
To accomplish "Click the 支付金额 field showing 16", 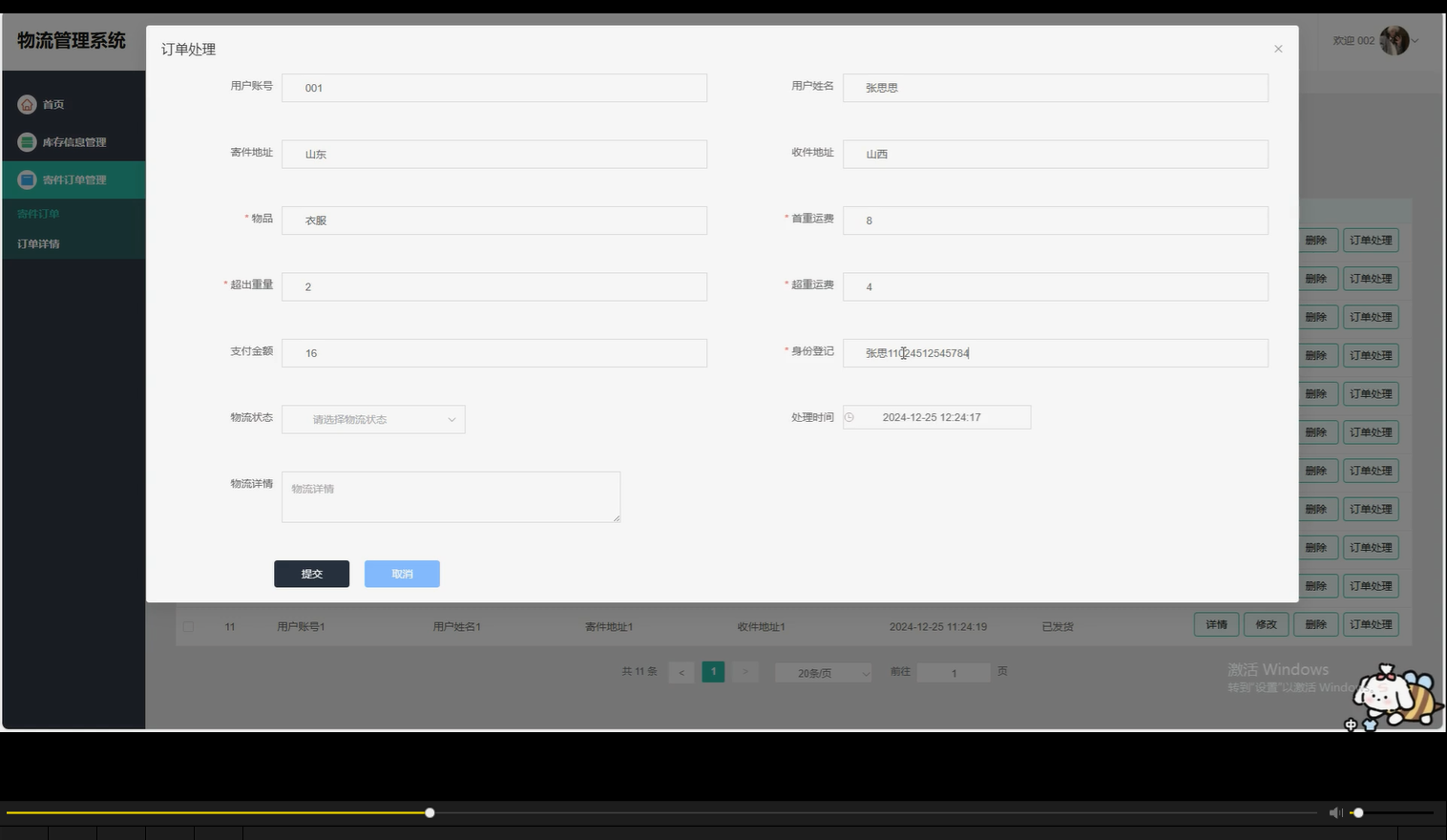I will (x=494, y=353).
